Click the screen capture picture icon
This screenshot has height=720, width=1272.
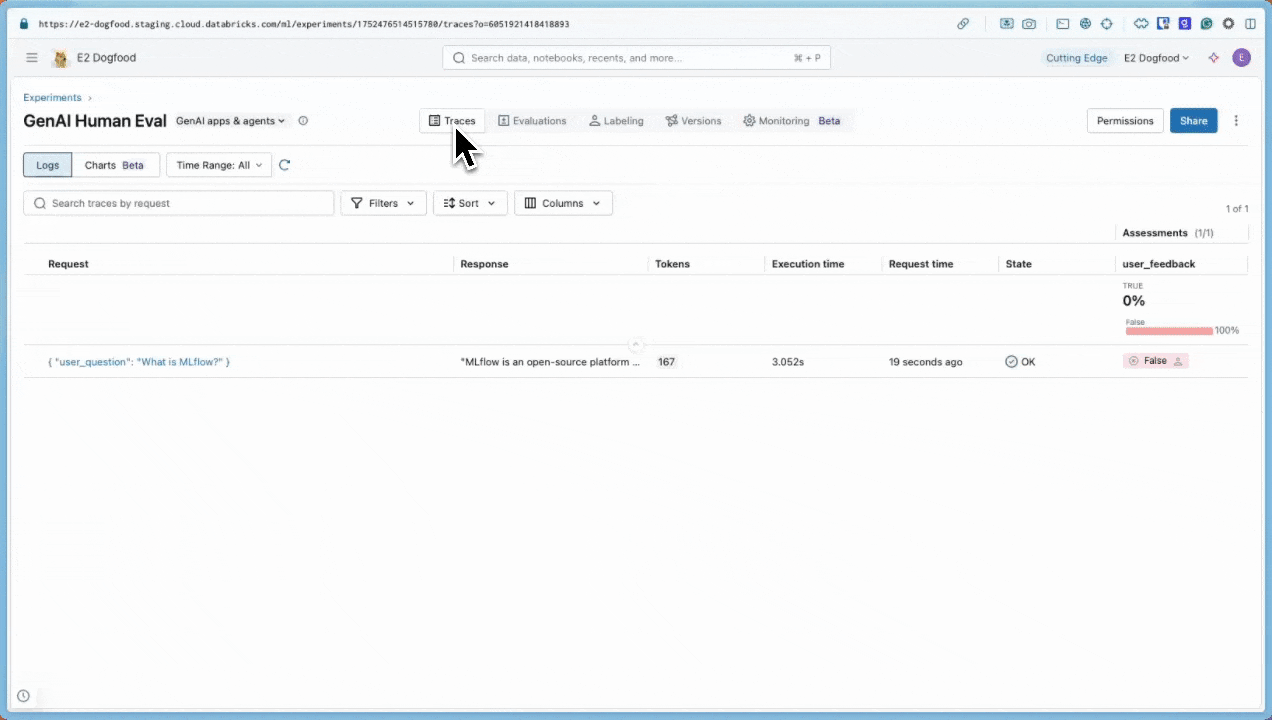[1007, 24]
